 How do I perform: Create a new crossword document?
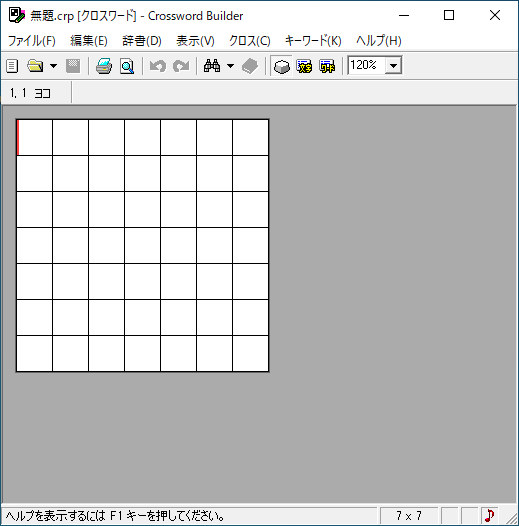coord(12,66)
